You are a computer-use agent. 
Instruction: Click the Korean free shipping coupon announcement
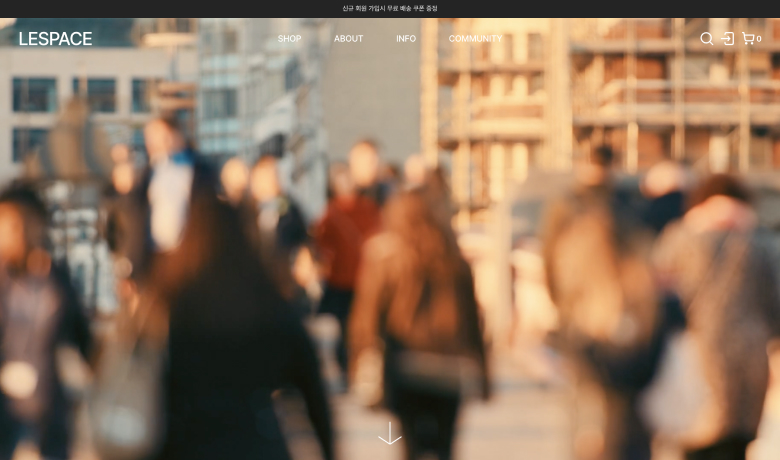click(x=390, y=8)
